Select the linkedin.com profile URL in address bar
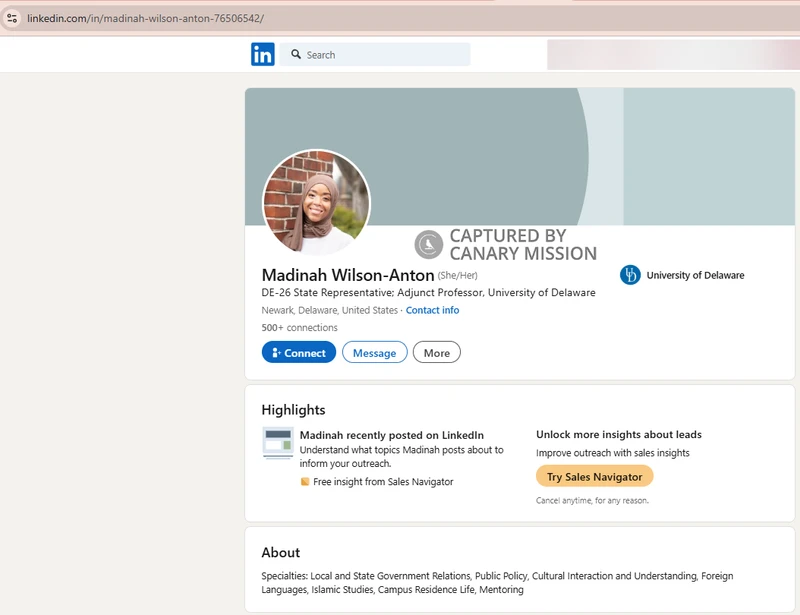Image resolution: width=800 pixels, height=615 pixels. click(145, 18)
